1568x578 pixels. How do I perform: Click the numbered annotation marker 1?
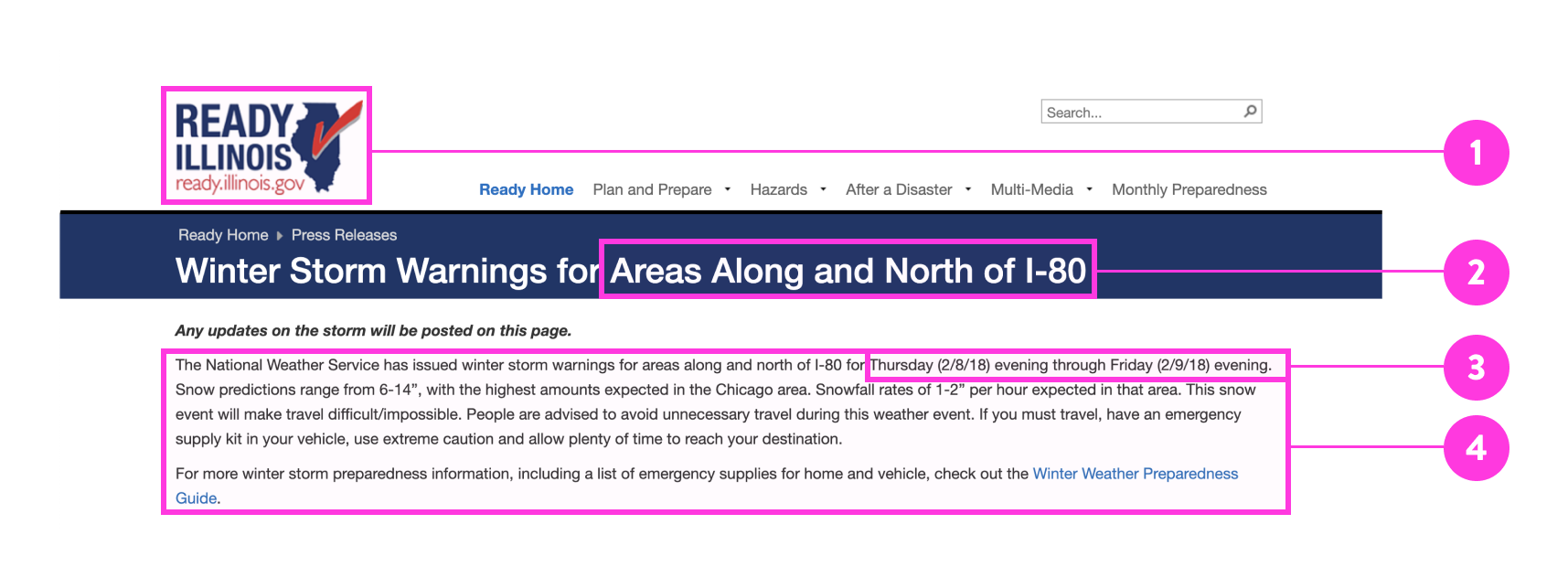click(1475, 153)
